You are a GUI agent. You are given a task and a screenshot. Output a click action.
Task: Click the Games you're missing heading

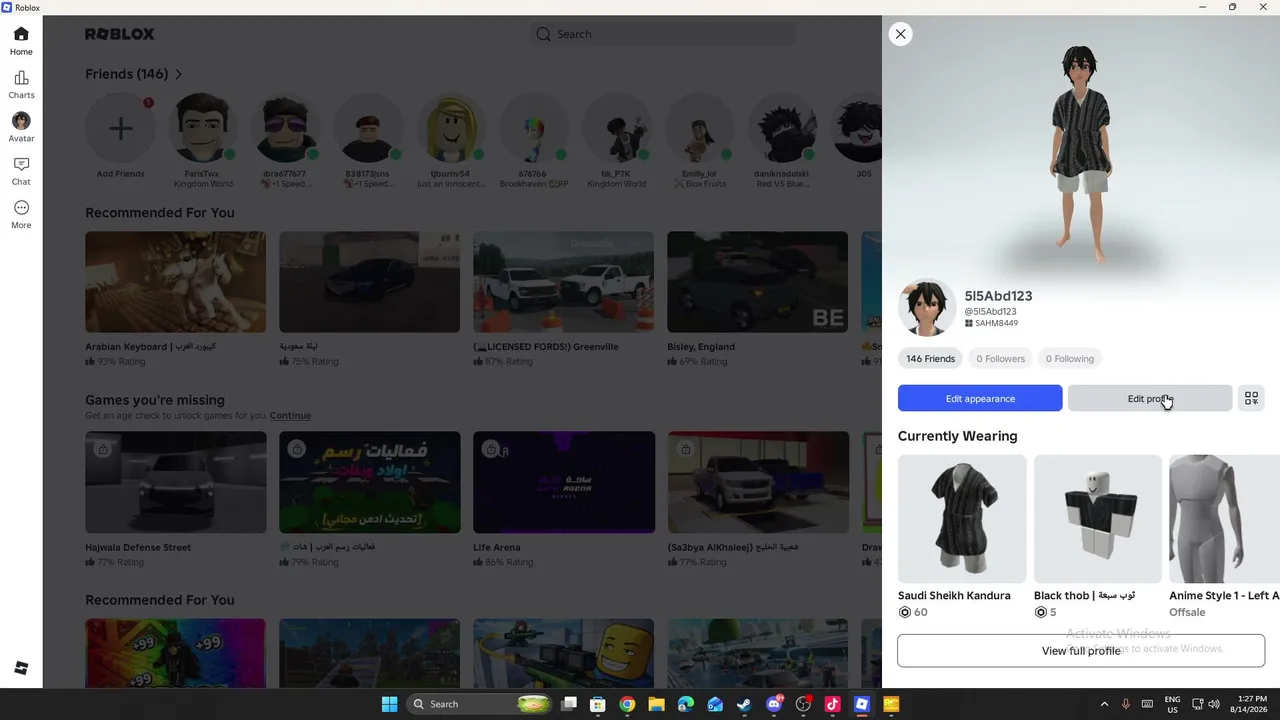coord(155,400)
